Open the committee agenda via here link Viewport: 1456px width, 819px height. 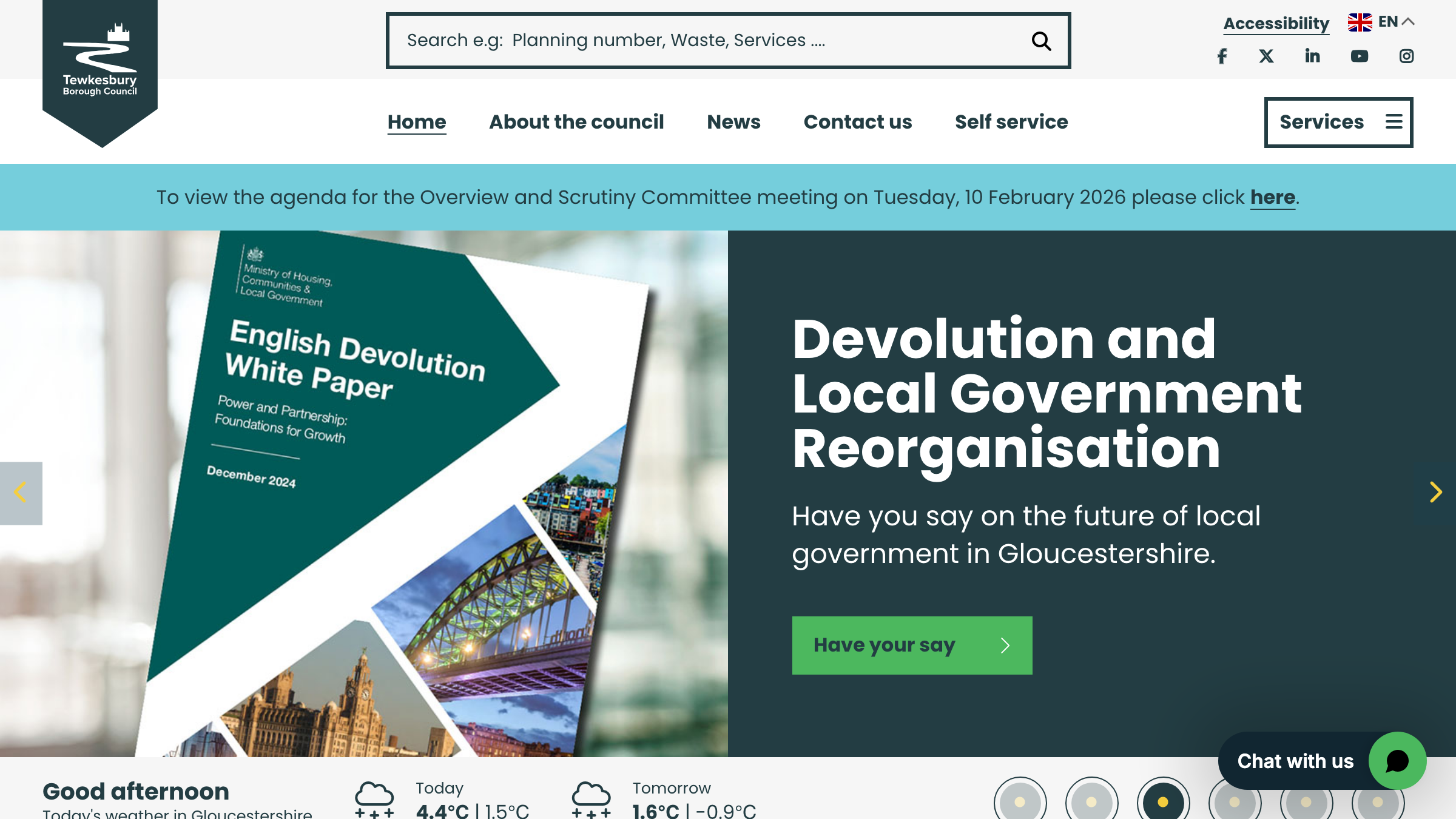point(1272,197)
